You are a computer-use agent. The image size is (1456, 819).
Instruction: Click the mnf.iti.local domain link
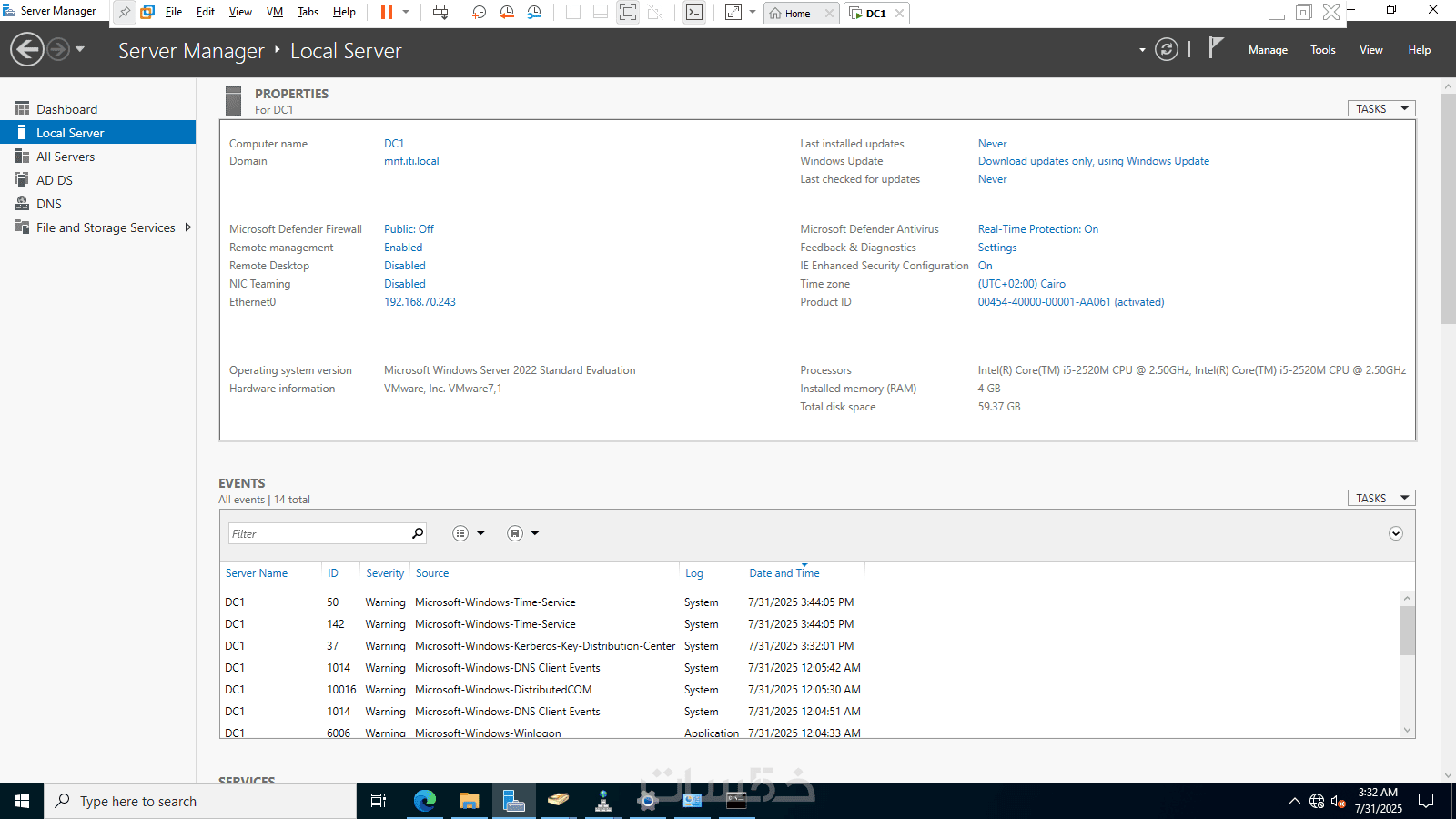click(x=411, y=161)
